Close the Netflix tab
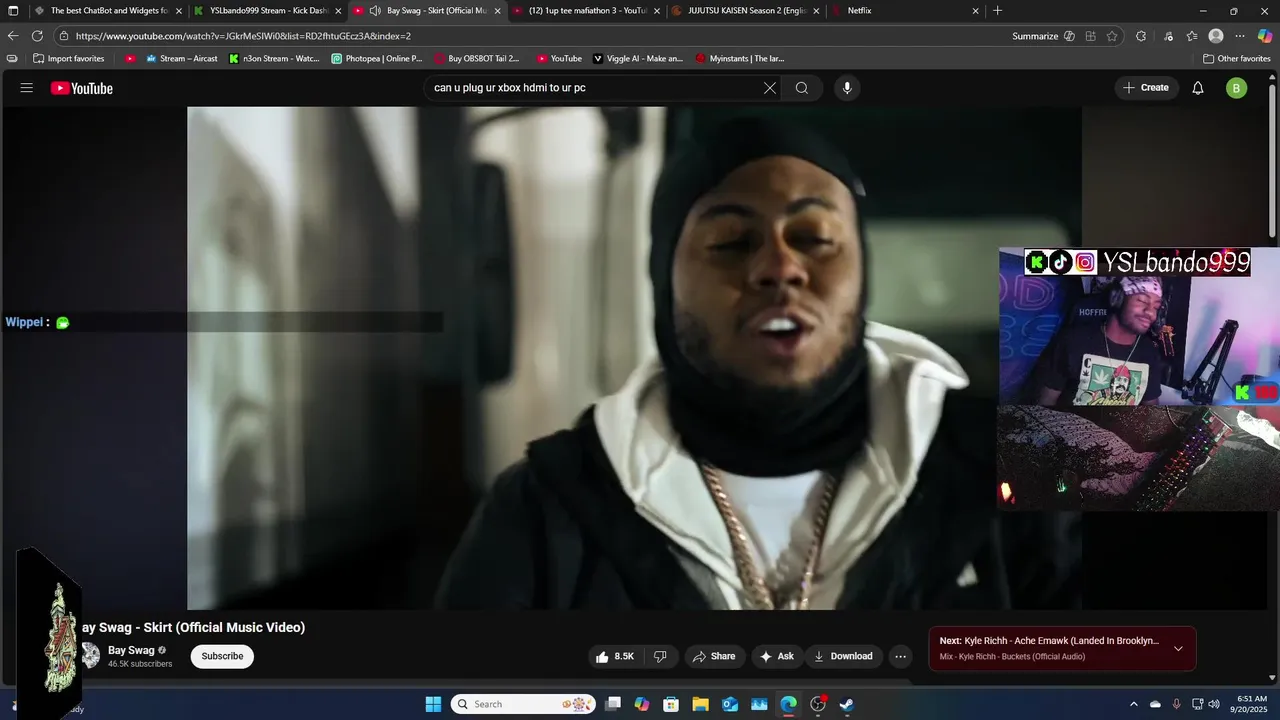 tap(976, 11)
